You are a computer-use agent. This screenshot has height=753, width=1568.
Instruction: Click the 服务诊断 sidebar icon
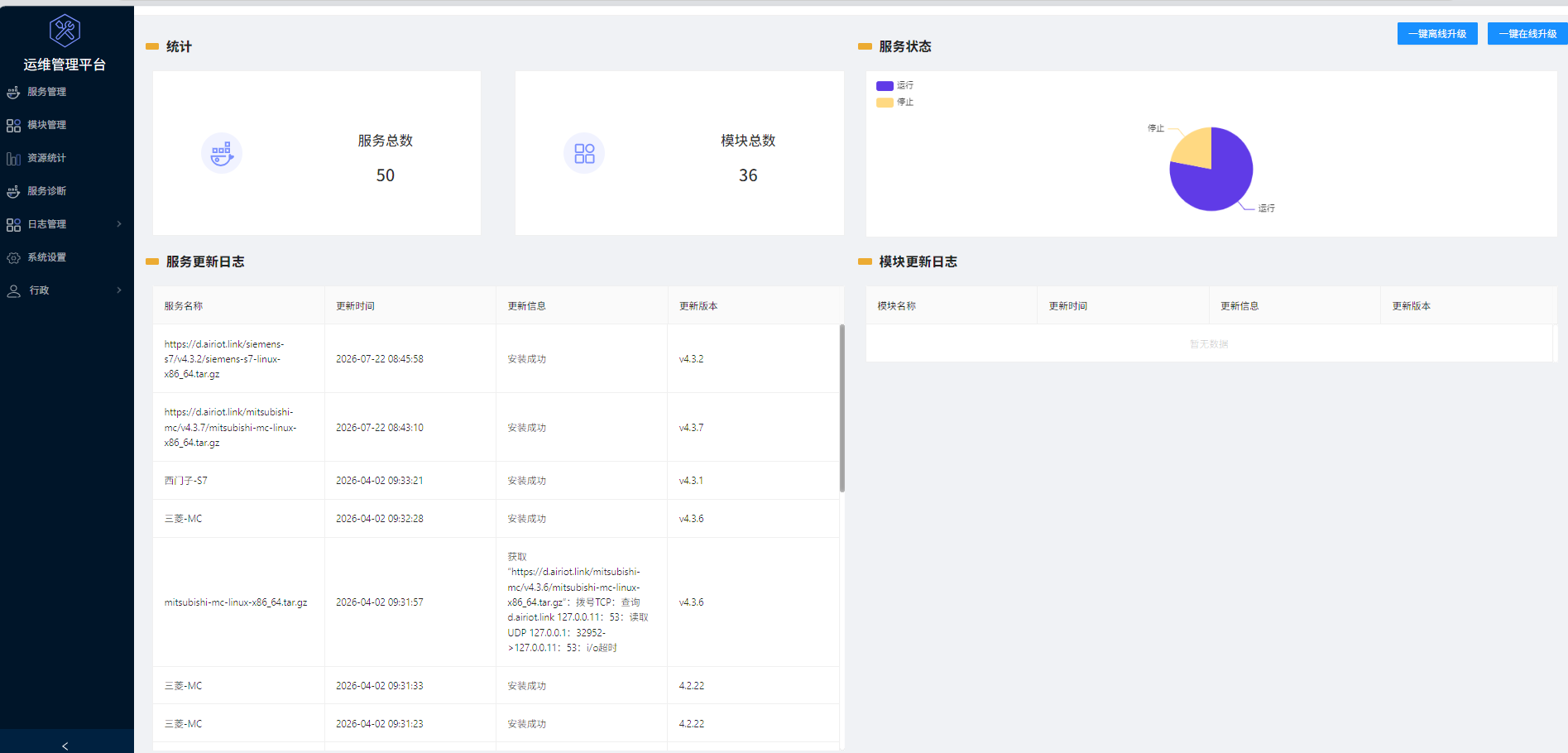pyautogui.click(x=13, y=191)
